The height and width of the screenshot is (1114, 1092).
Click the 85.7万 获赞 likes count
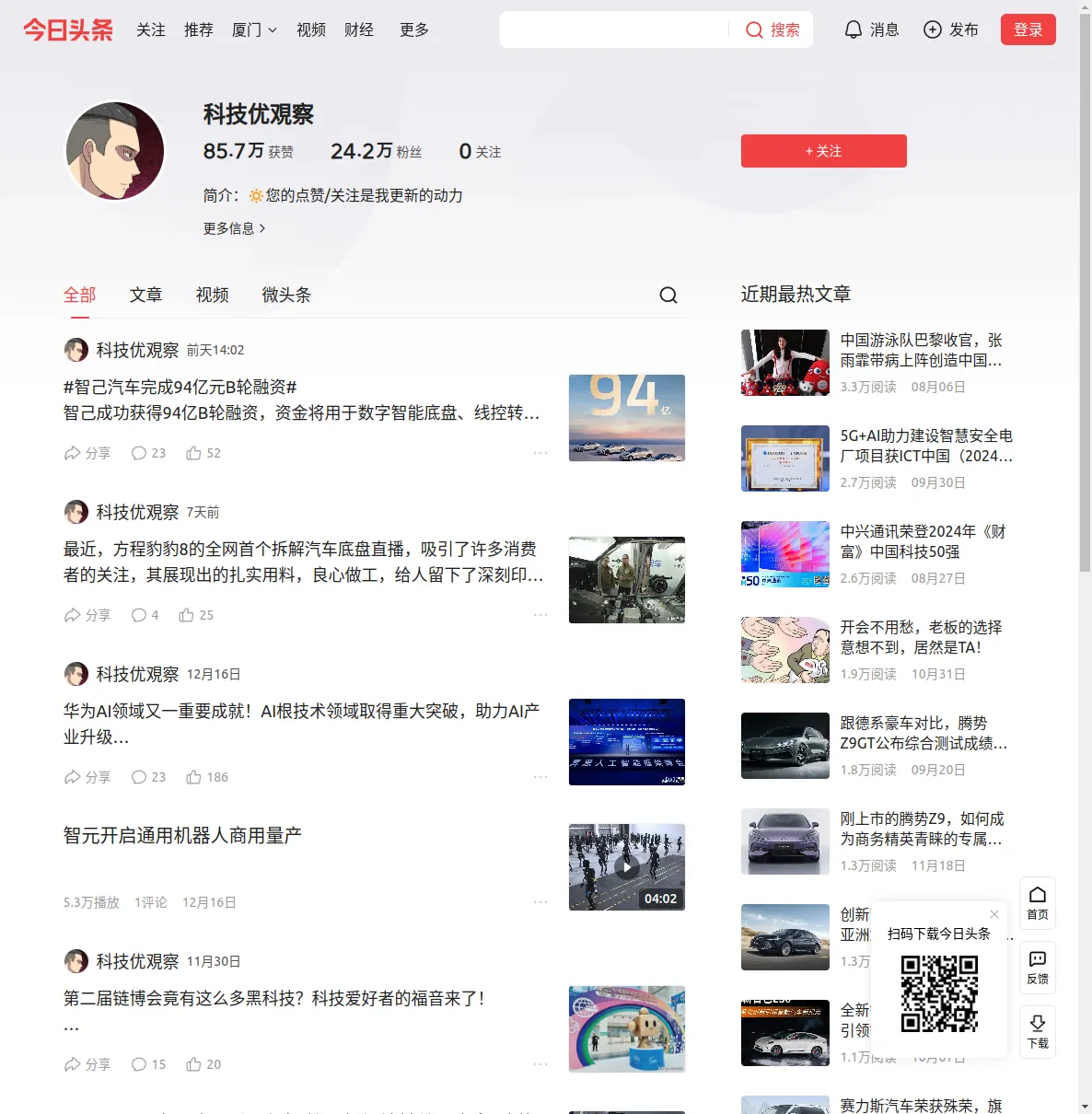coord(249,151)
